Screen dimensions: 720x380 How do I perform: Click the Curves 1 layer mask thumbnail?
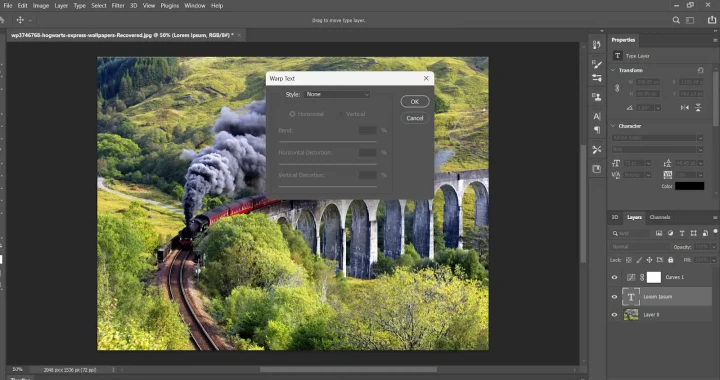click(x=654, y=277)
